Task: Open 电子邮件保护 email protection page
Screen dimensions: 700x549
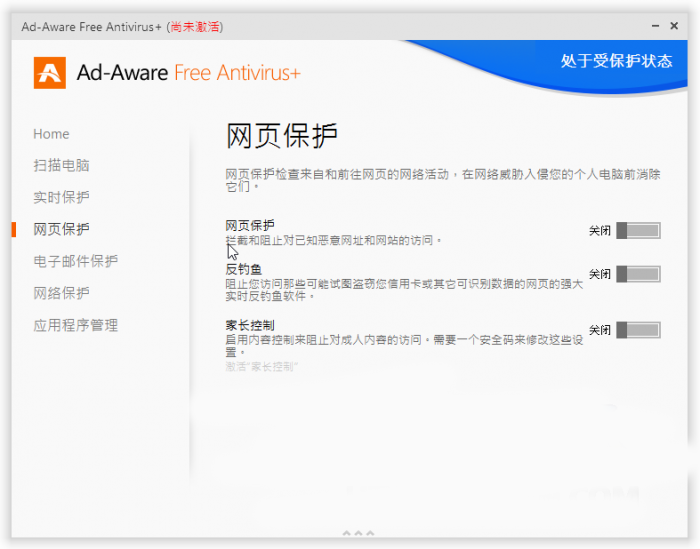Action: point(75,261)
